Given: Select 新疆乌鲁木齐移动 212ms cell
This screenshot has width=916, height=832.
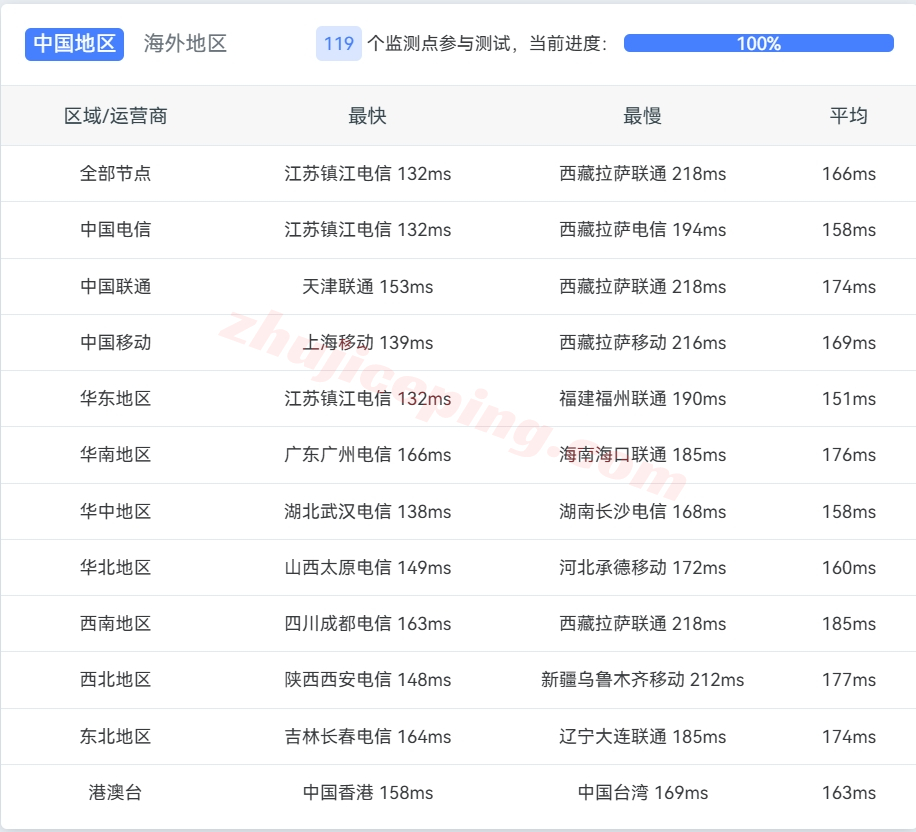Looking at the screenshot, I should point(642,680).
